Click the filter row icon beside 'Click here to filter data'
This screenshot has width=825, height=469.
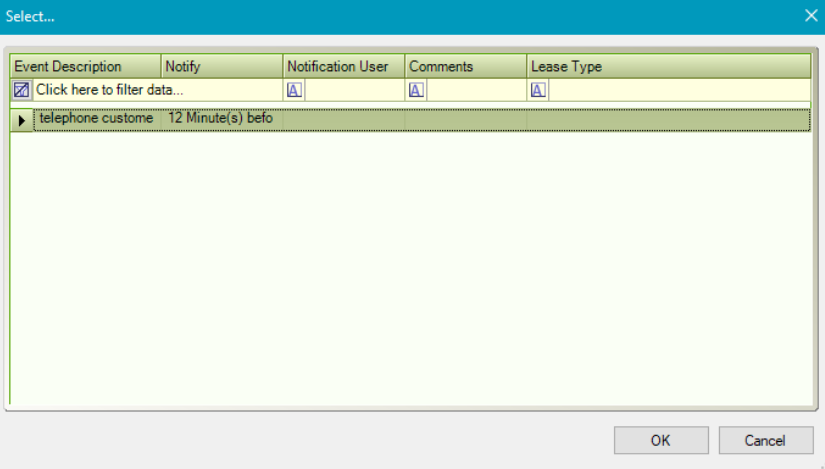coord(22,90)
